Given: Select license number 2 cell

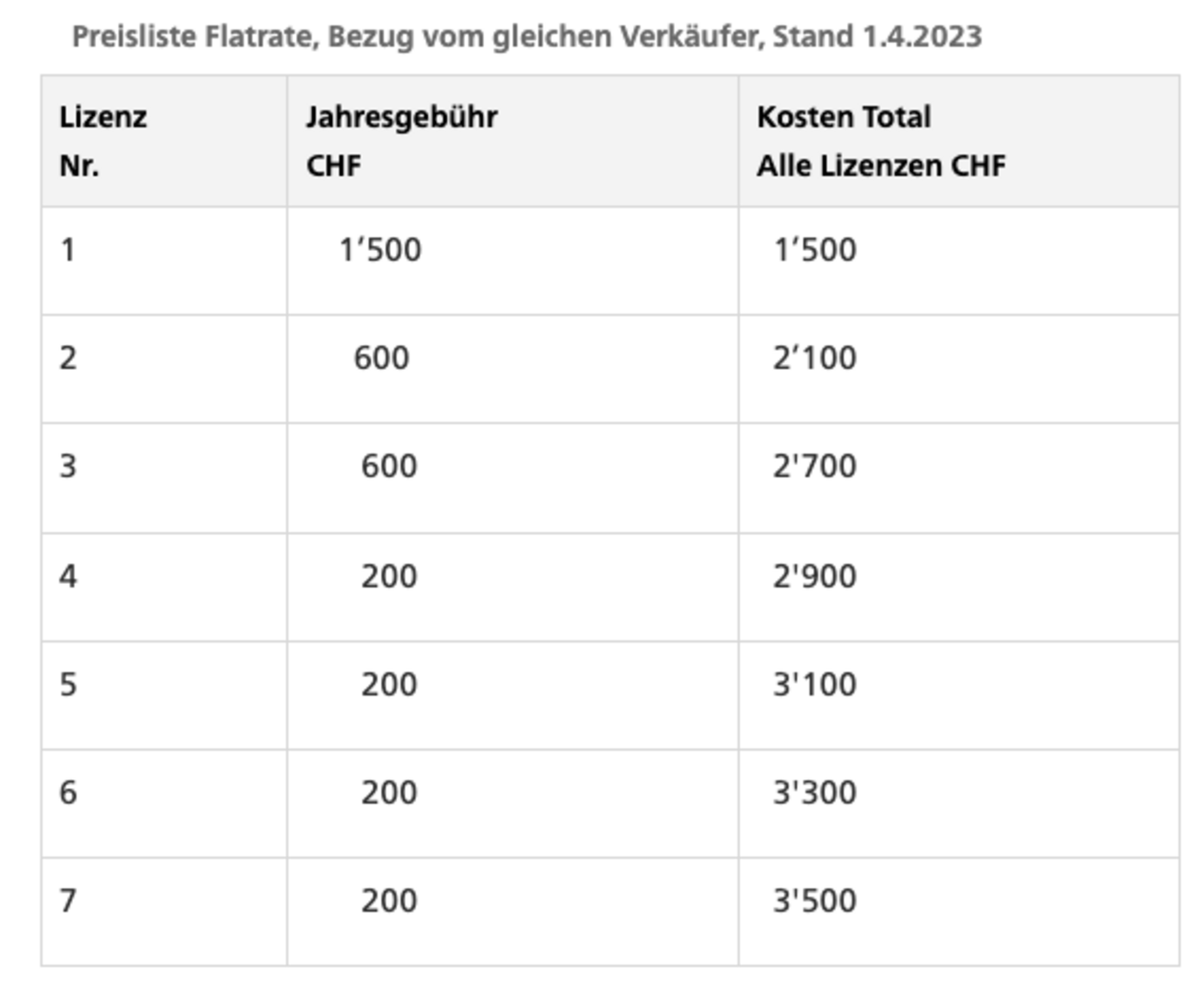Looking at the screenshot, I should point(68,358).
